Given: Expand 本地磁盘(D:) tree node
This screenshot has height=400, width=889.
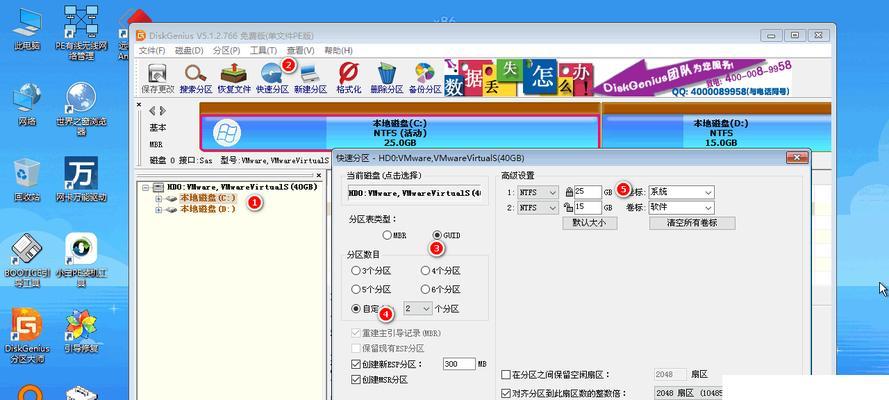Looking at the screenshot, I should 158,209.
